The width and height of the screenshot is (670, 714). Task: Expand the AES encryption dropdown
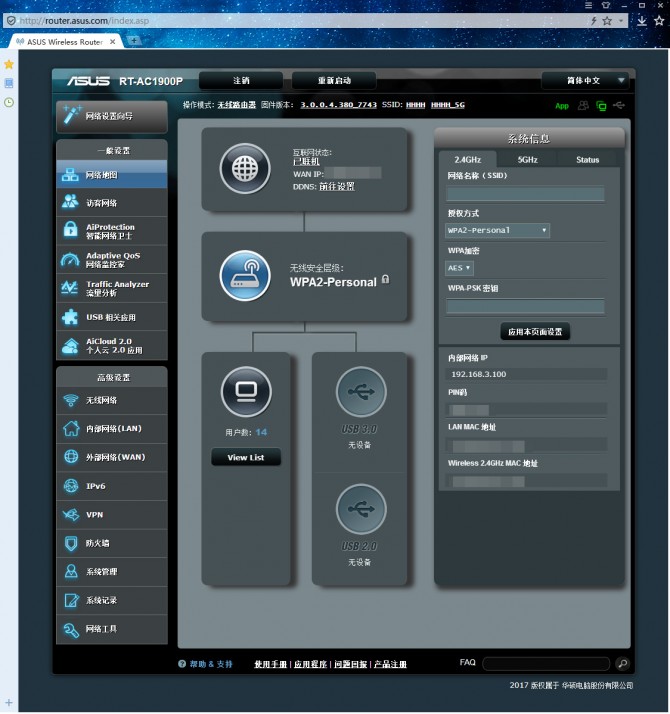(x=459, y=268)
